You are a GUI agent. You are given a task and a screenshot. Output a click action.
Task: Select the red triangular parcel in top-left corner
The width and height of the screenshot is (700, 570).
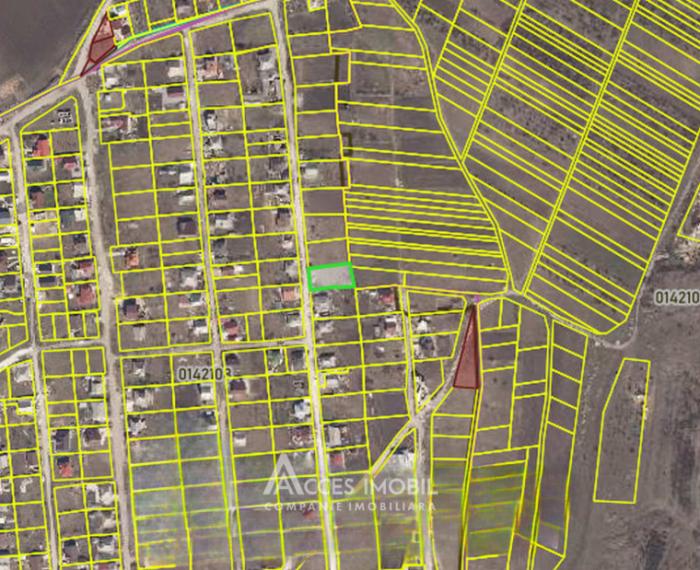click(101, 44)
